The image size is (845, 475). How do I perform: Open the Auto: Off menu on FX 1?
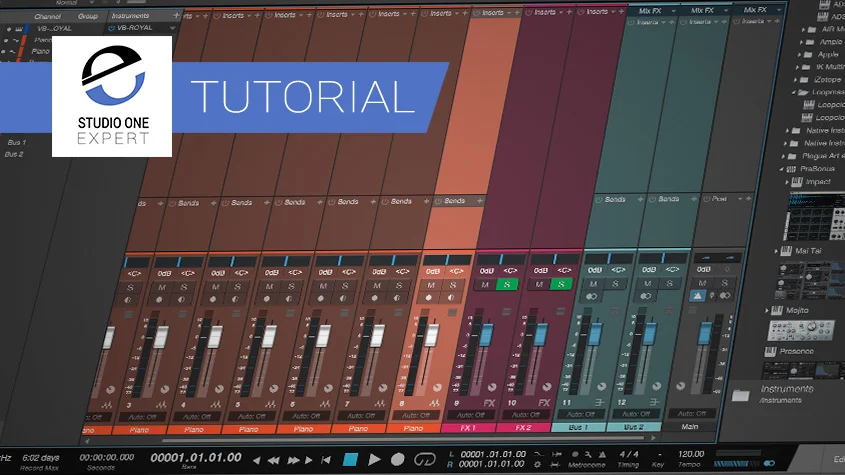[470, 415]
